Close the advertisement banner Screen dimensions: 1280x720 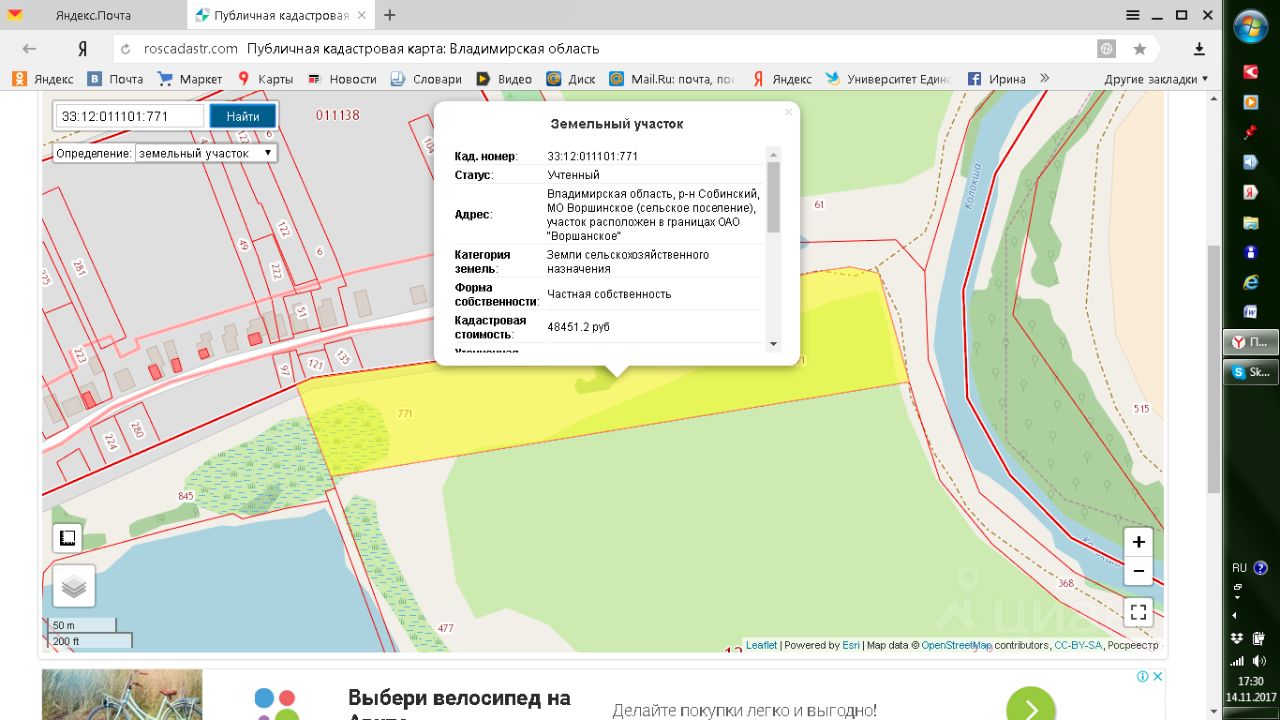tap(1158, 676)
